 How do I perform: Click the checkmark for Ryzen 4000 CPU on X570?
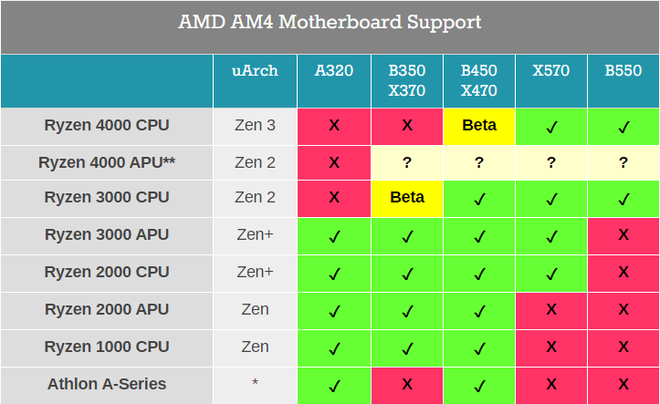point(551,126)
